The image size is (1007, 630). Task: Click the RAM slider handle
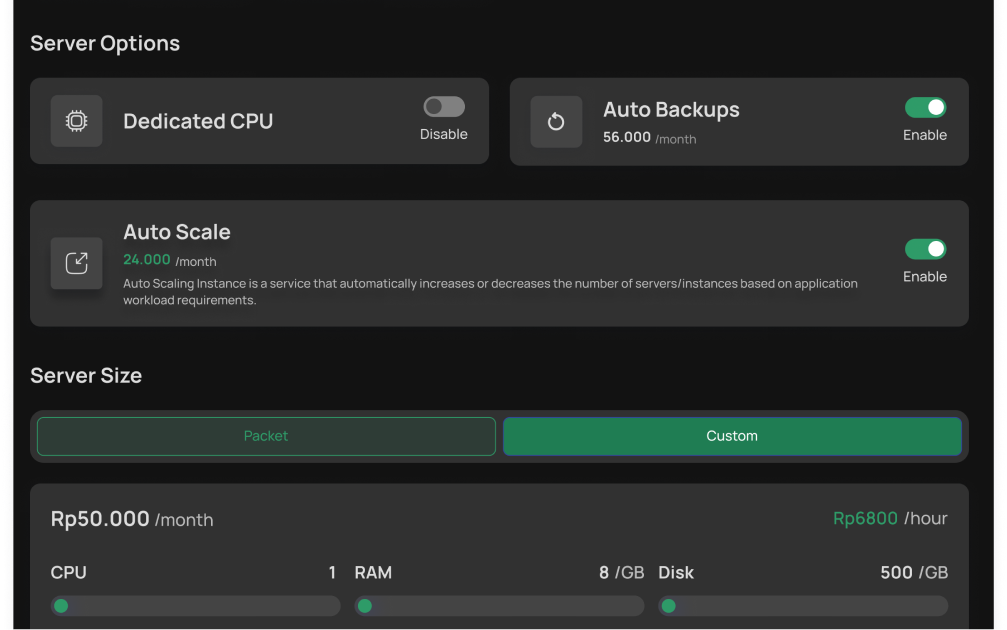click(365, 606)
